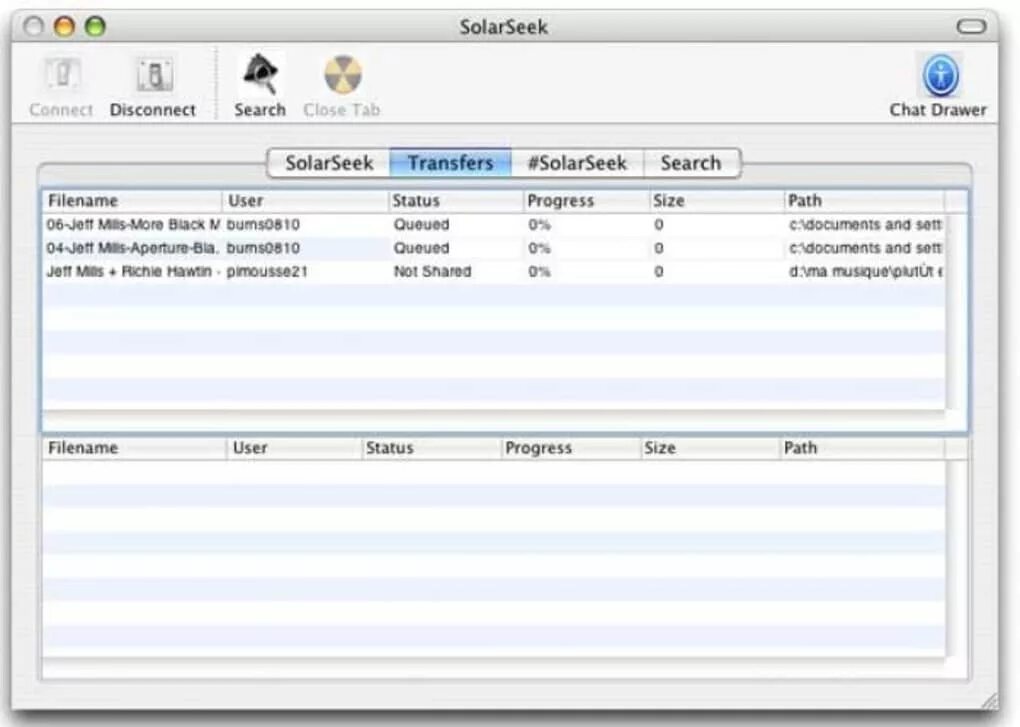This screenshot has height=727, width=1020.
Task: Open the Chat Drawer icon
Action: pyautogui.click(x=940, y=75)
